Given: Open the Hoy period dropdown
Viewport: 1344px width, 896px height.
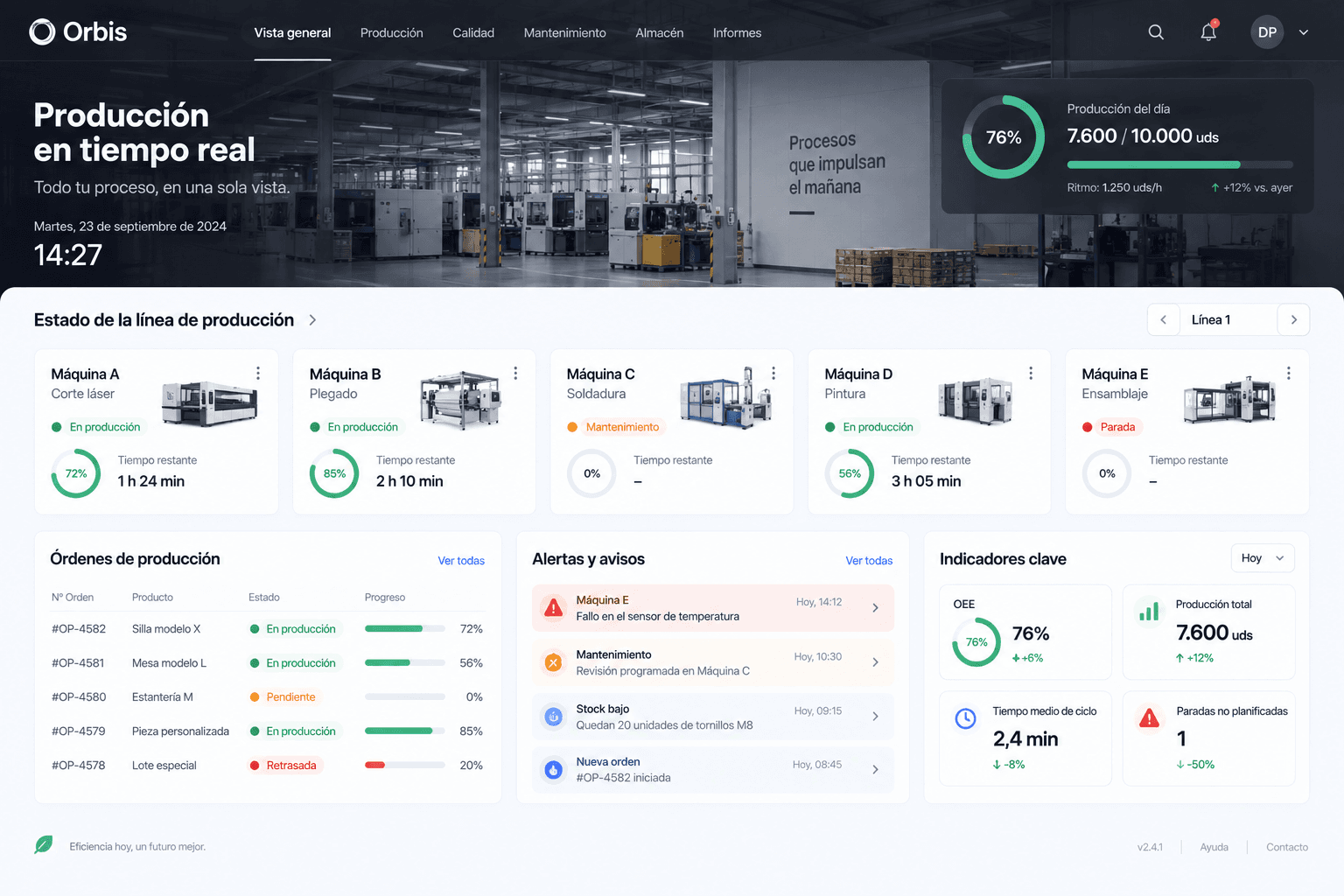Looking at the screenshot, I should tap(1263, 558).
